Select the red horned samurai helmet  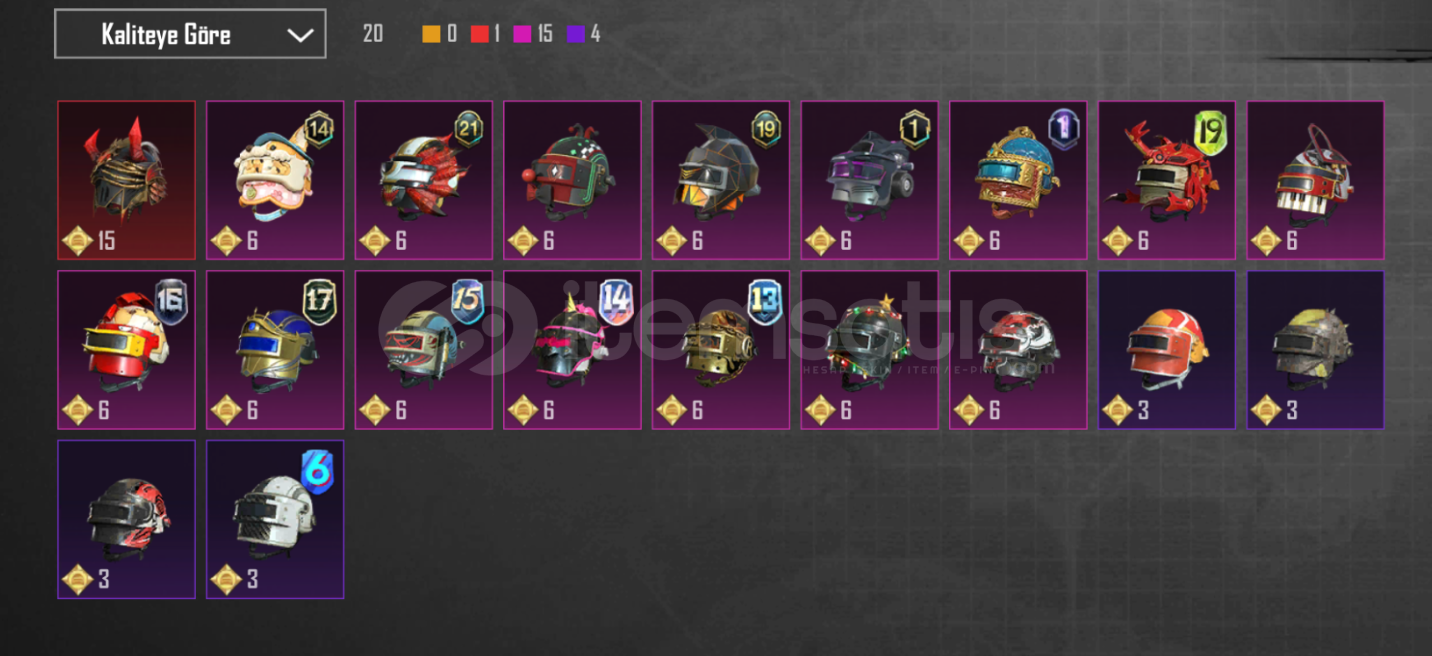tap(126, 180)
